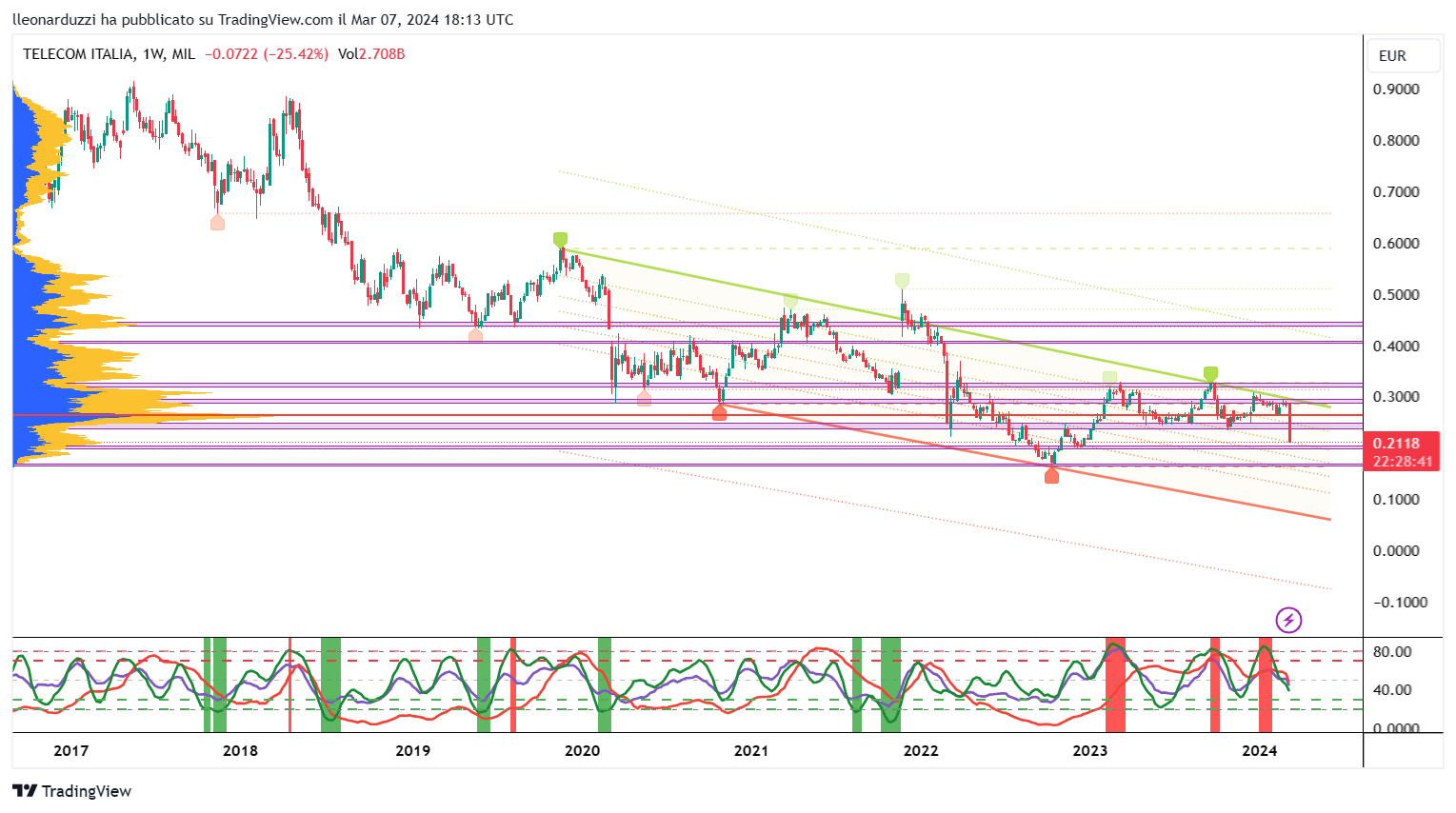The width and height of the screenshot is (1456, 813).
Task: Click the purple lightning bolt icon
Action: (1288, 621)
